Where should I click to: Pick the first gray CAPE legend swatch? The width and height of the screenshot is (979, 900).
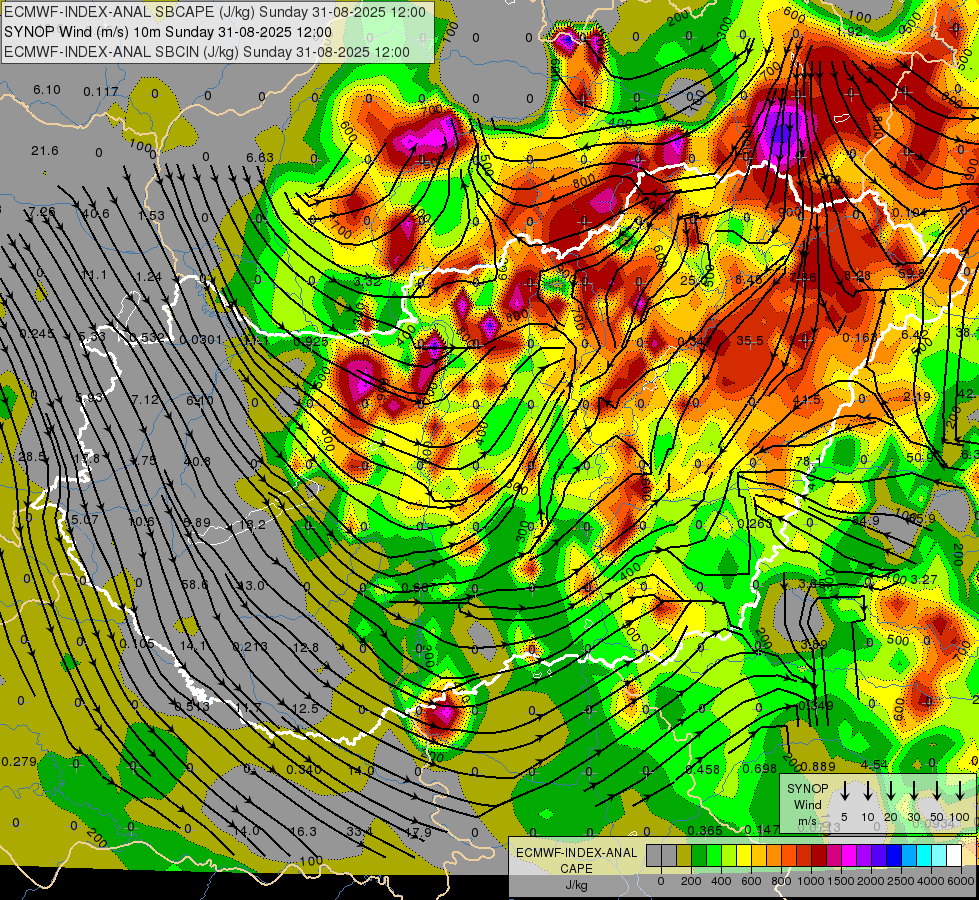pos(654,856)
